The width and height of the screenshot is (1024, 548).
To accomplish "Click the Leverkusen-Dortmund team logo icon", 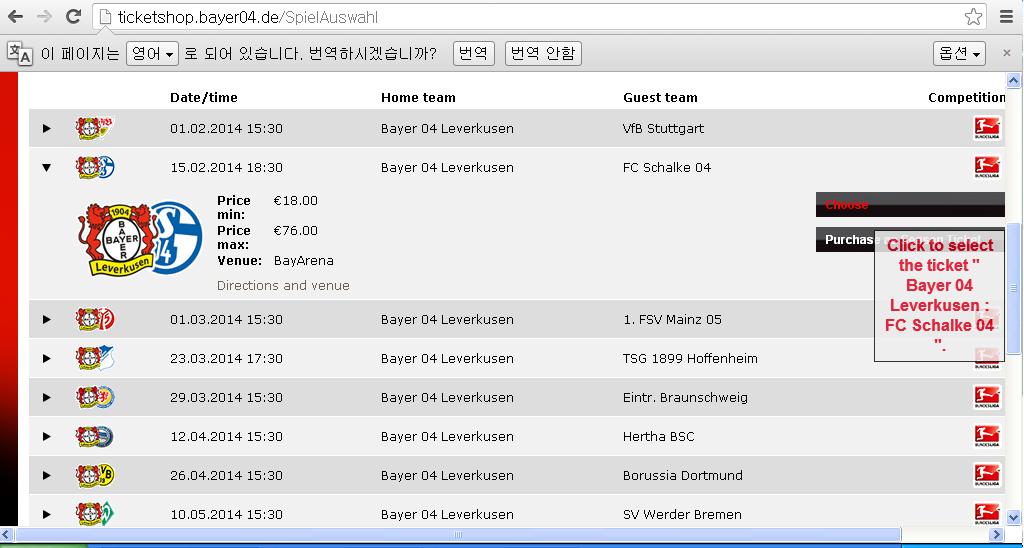I will tap(95, 475).
